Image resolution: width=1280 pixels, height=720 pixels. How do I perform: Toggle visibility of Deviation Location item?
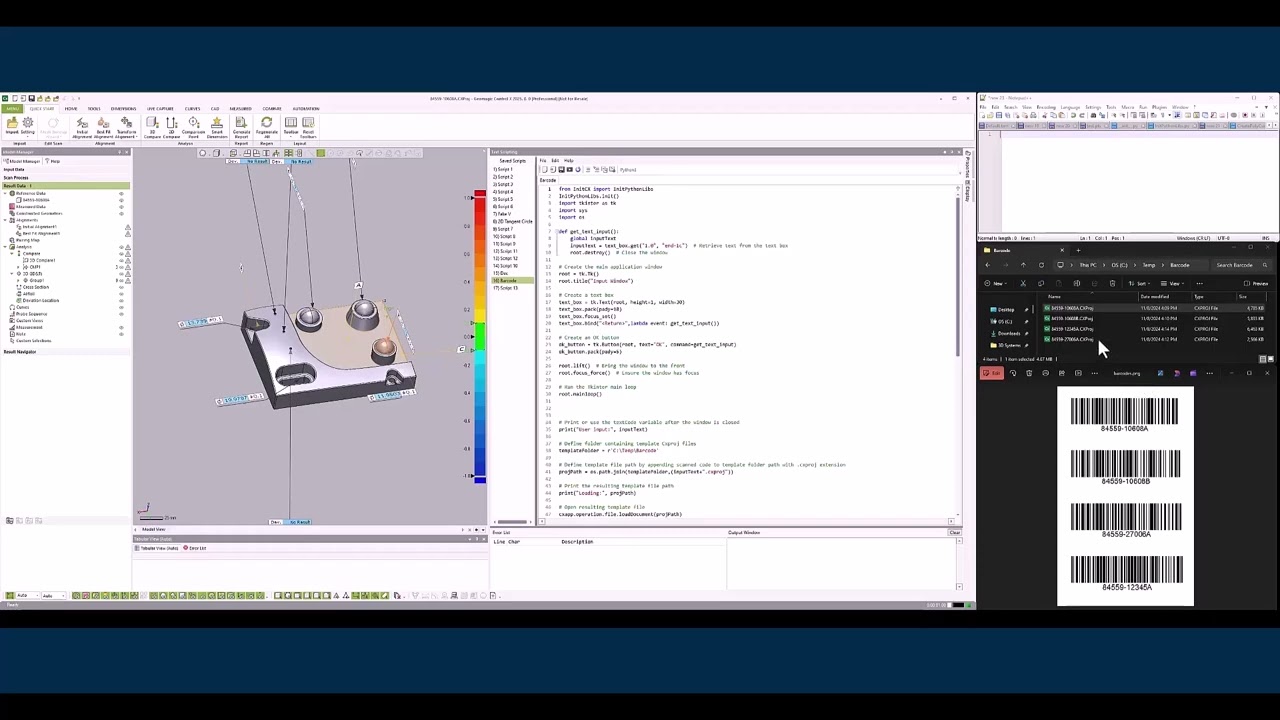click(x=122, y=300)
